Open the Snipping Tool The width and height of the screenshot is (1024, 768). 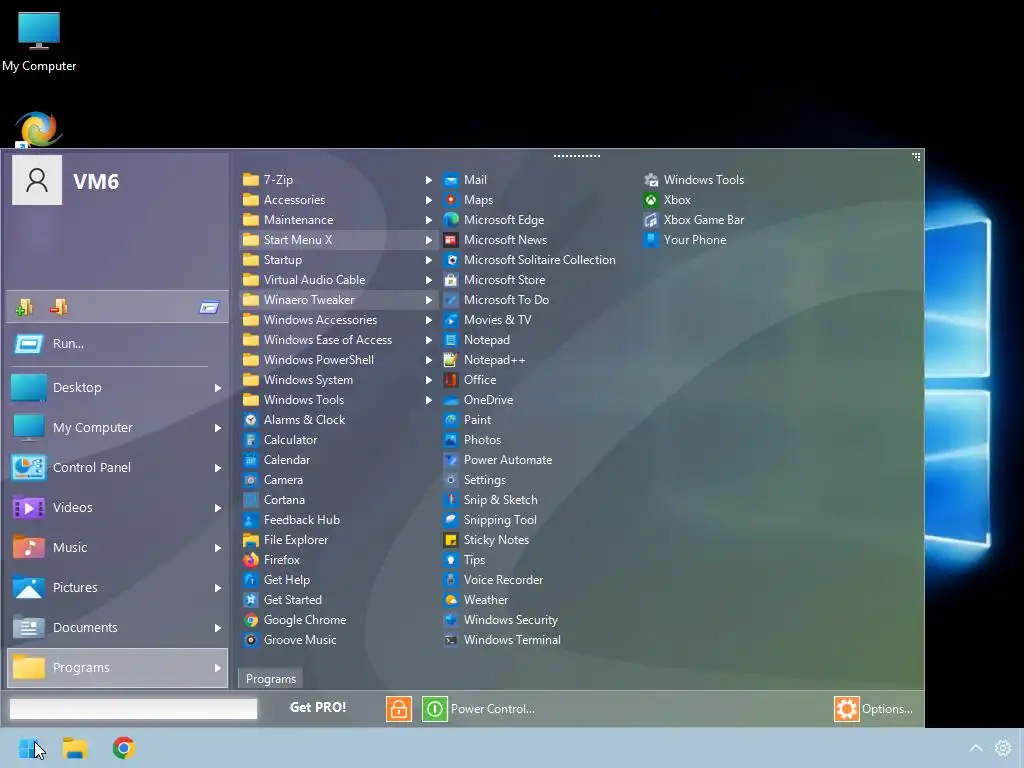click(x=490, y=520)
